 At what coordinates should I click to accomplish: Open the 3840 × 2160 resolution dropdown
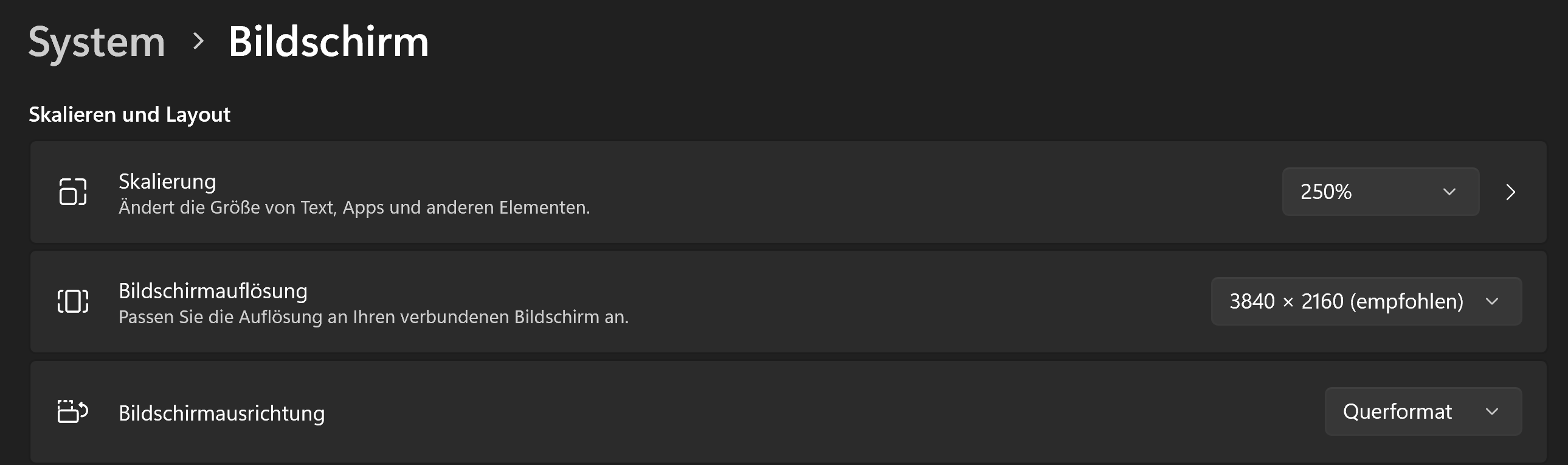coord(1367,301)
